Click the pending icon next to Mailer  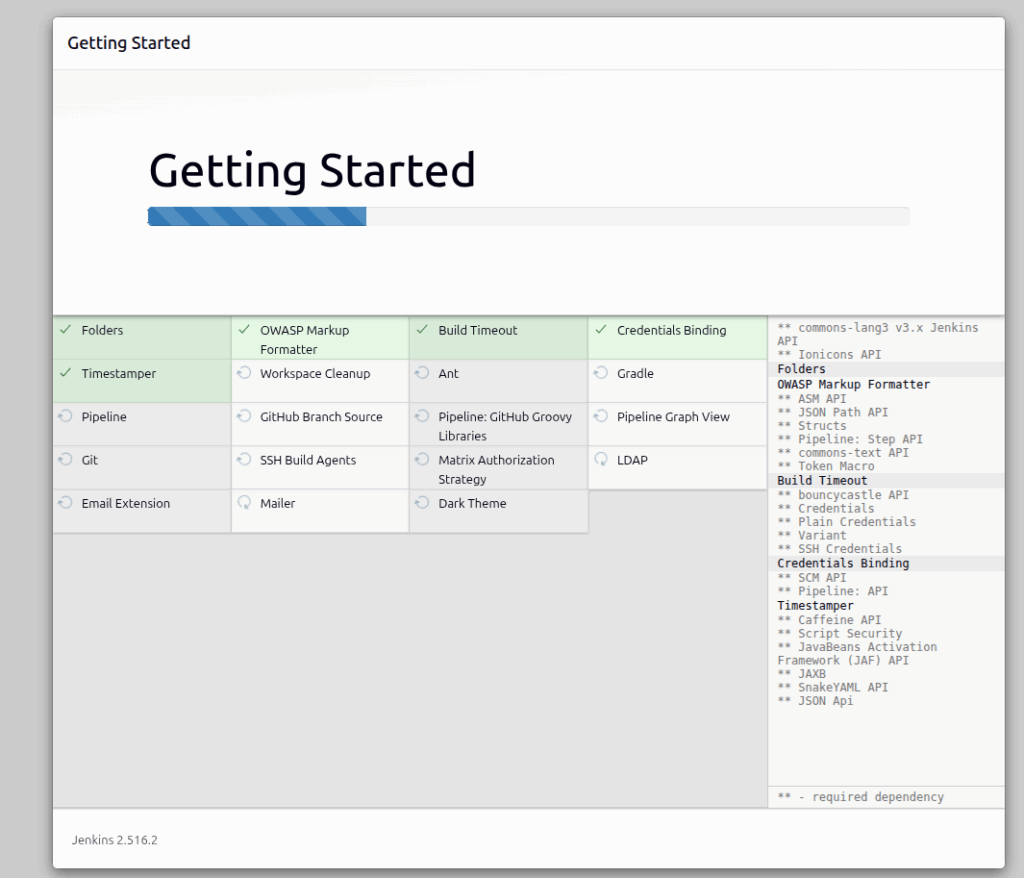(242, 503)
